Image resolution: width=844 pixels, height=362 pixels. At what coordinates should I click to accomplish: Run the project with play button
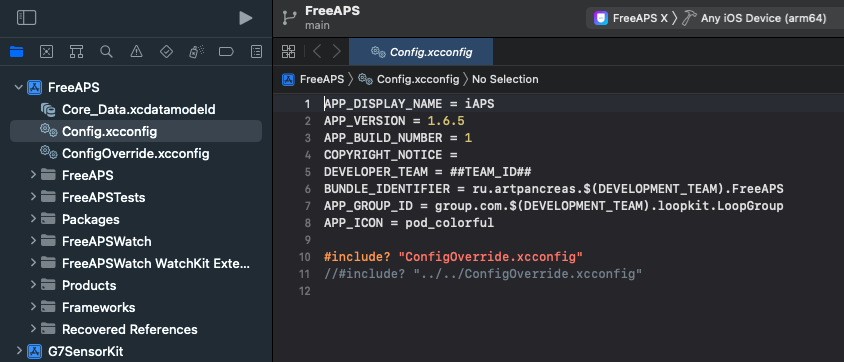point(245,18)
